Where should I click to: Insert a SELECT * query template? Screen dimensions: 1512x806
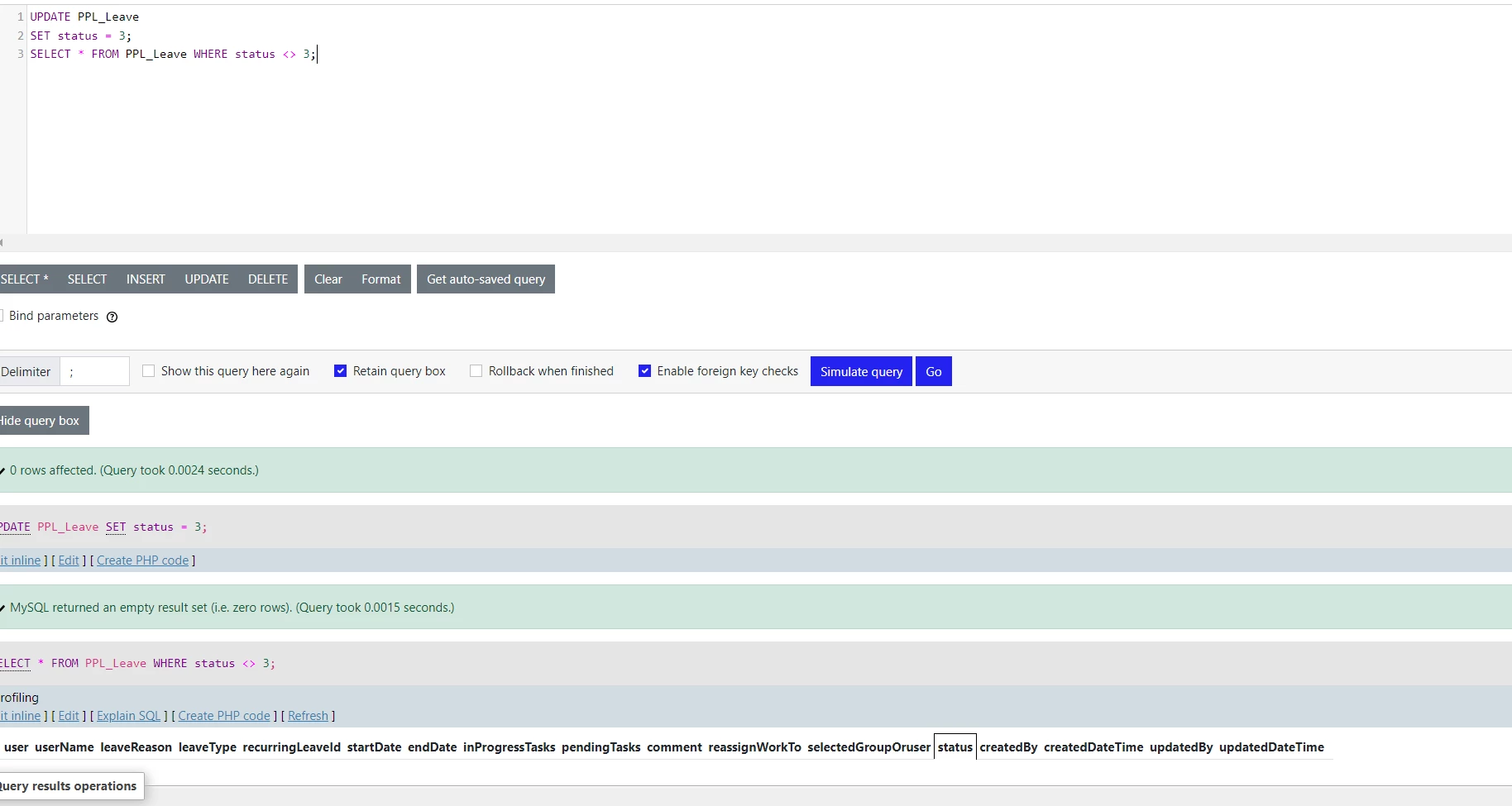pos(25,279)
